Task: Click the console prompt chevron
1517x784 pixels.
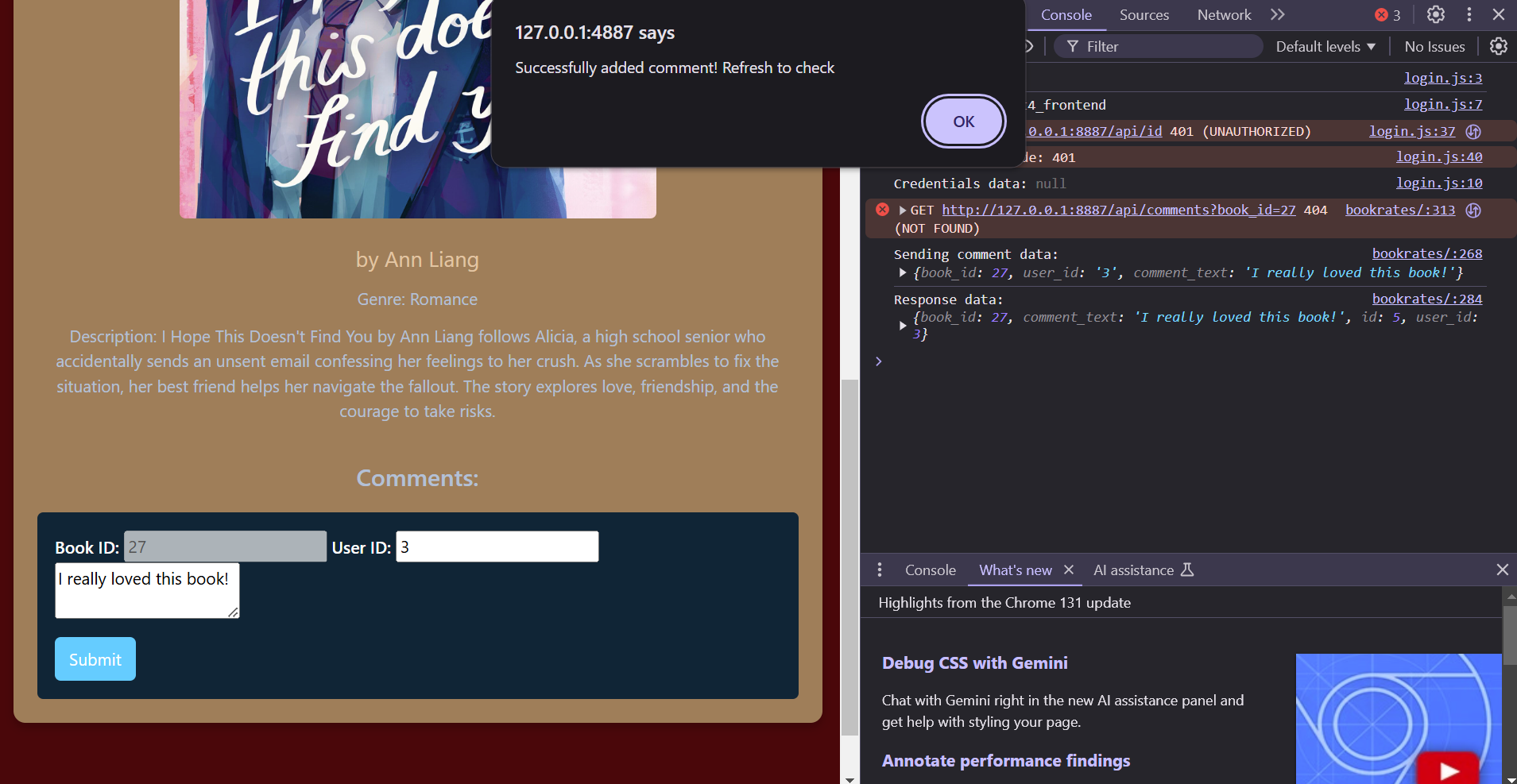Action: point(878,361)
